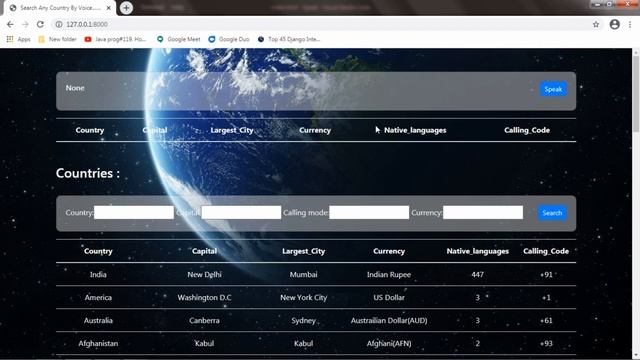Open the Google Duo bookmark
The width and height of the screenshot is (640, 360).
click(229, 39)
